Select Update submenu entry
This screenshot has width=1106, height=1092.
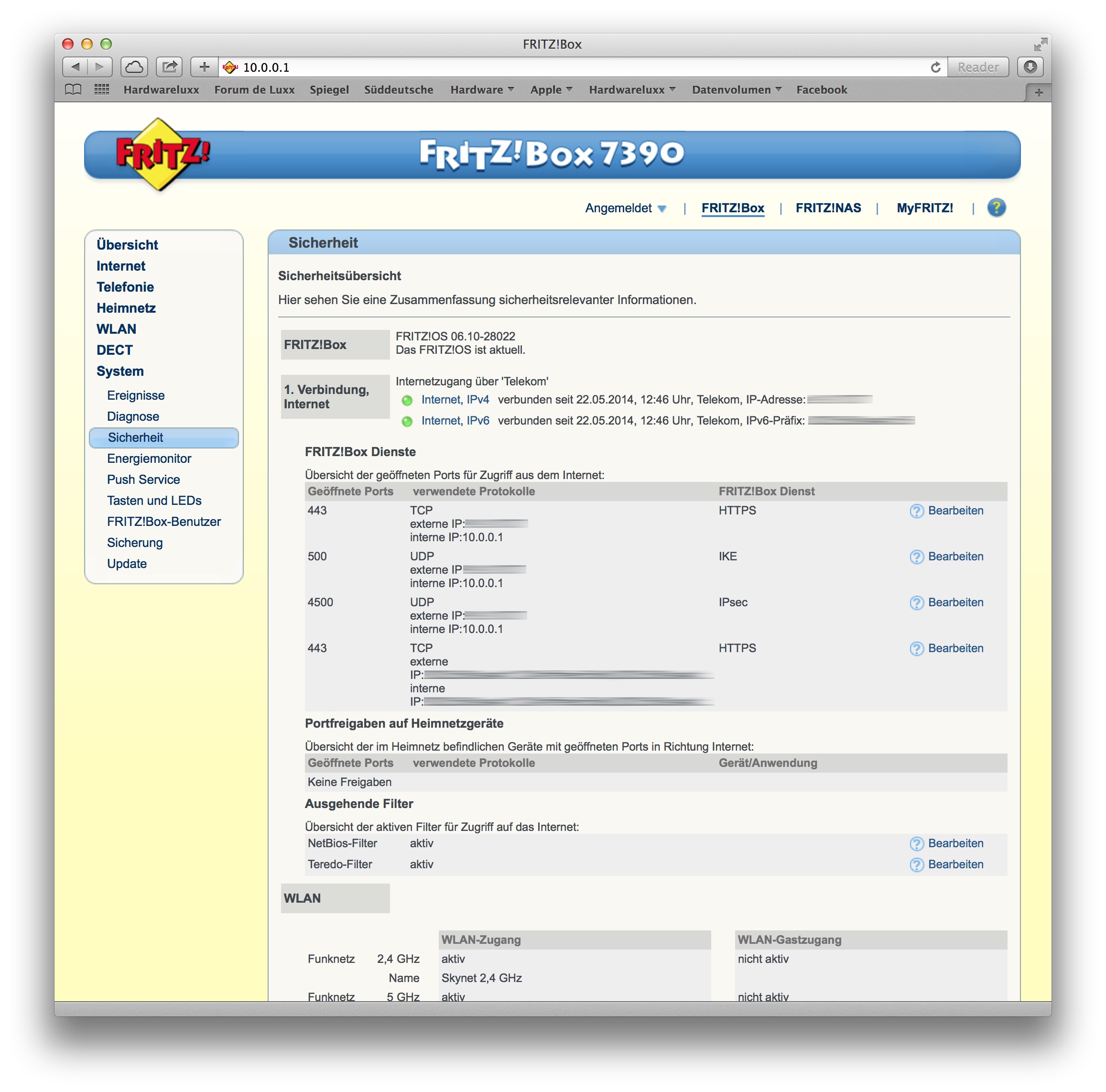pyautogui.click(x=127, y=564)
